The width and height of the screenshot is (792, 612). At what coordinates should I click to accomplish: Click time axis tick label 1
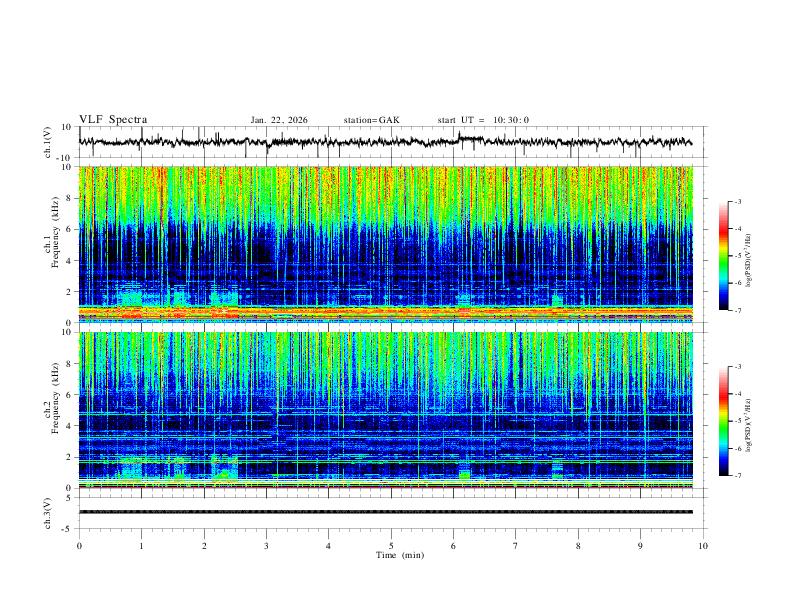[141, 546]
